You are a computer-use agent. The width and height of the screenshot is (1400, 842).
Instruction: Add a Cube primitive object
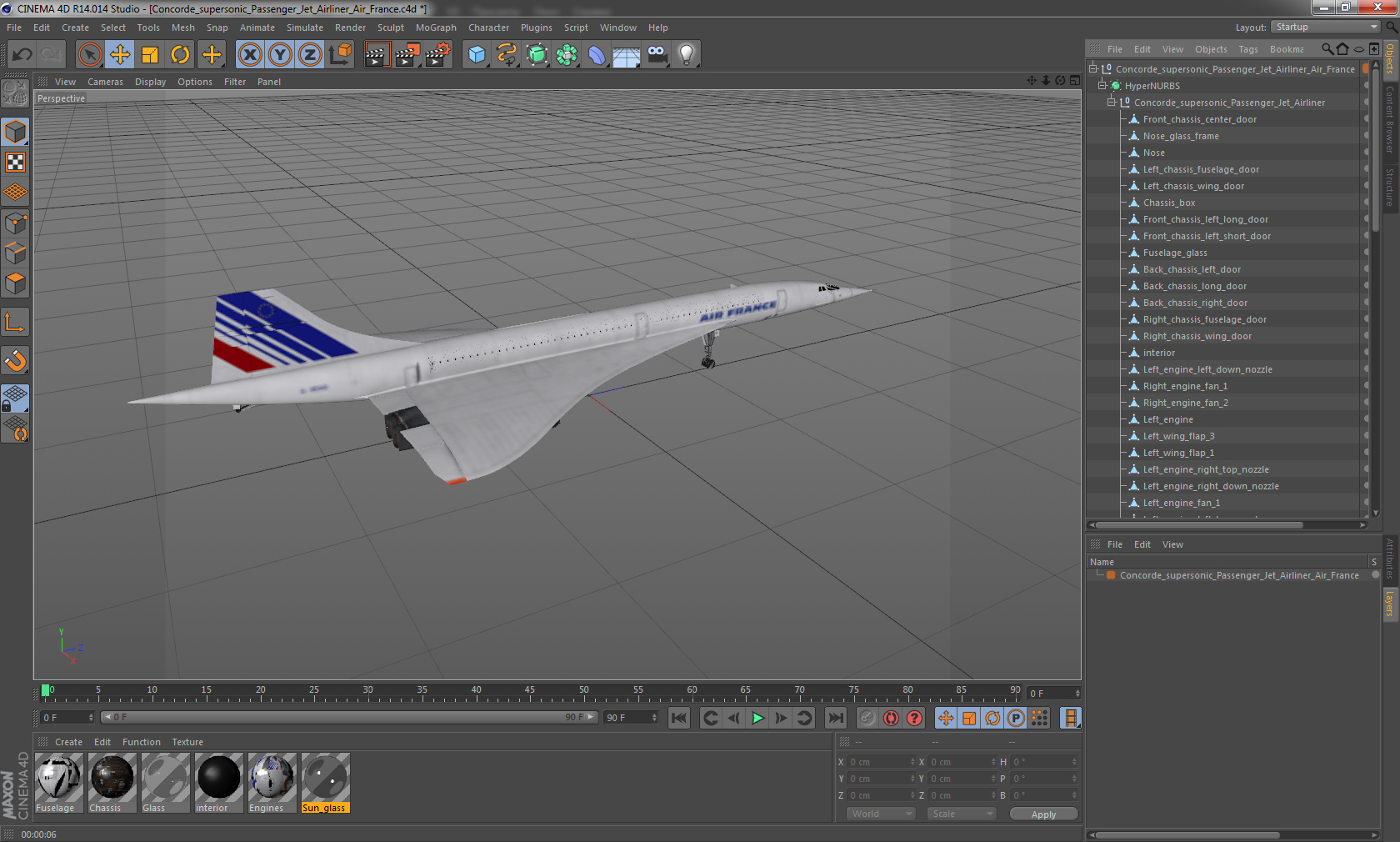pos(477,55)
